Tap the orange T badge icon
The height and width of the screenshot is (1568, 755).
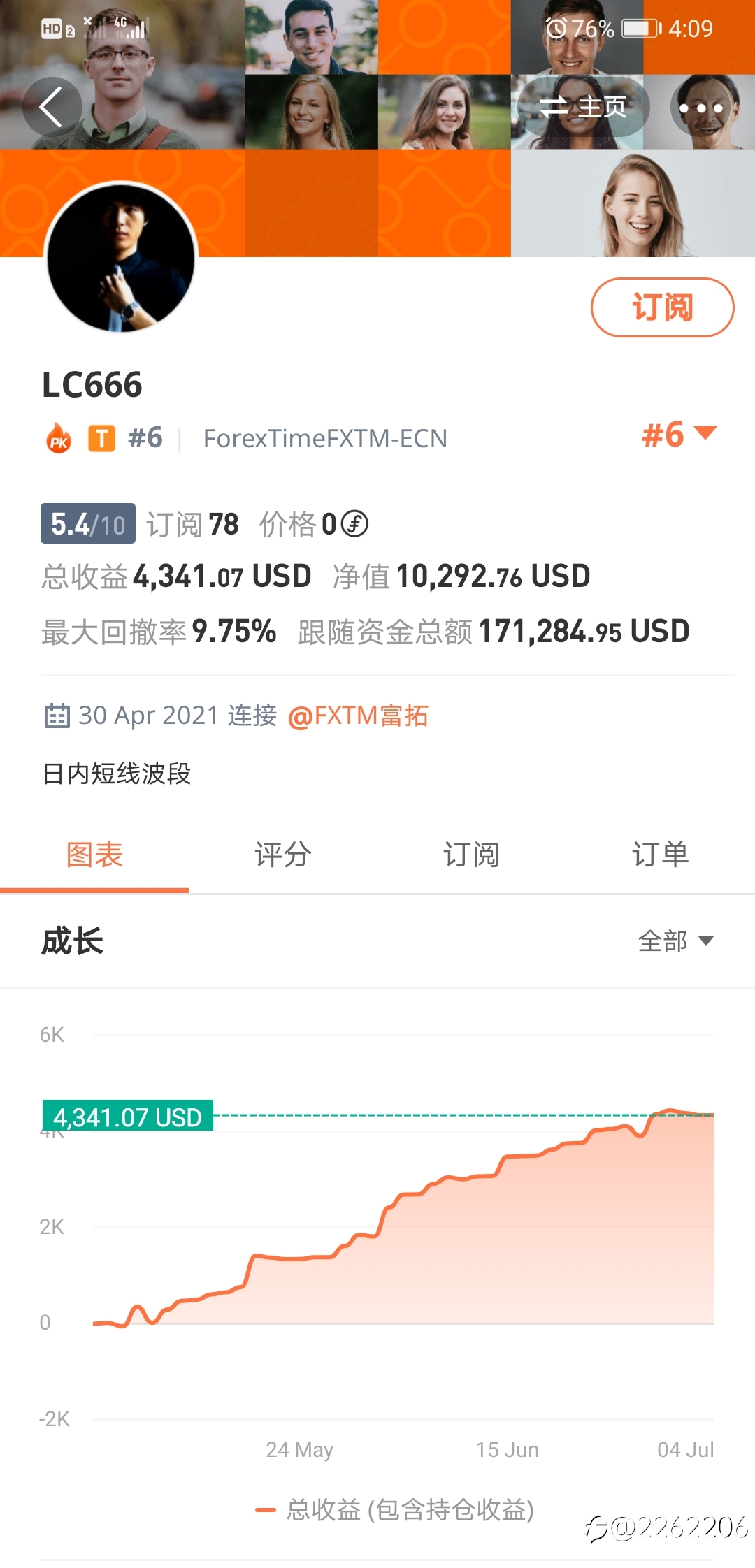pyautogui.click(x=101, y=439)
